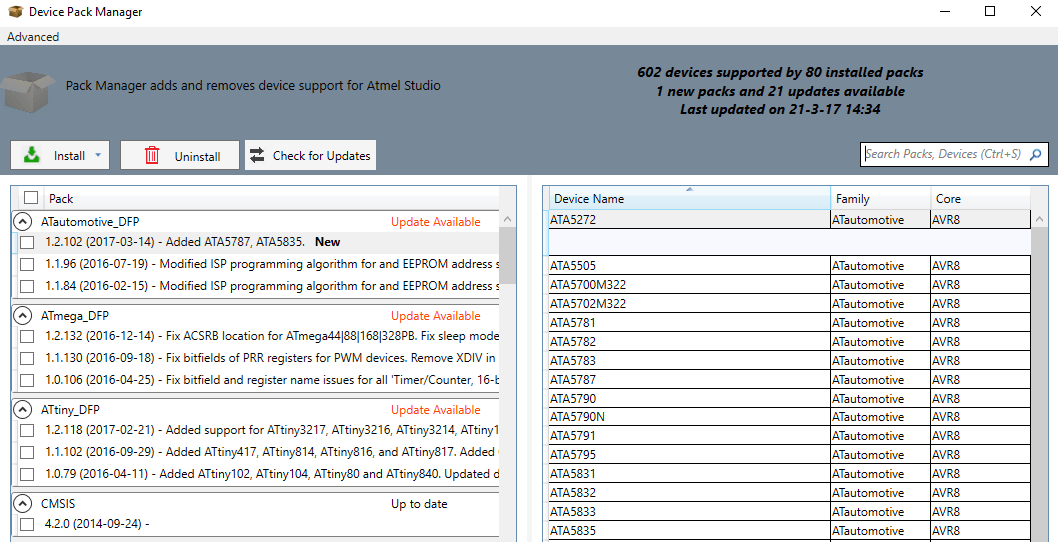1058x542 pixels.
Task: Click the update arrows icon
Action: [257, 155]
